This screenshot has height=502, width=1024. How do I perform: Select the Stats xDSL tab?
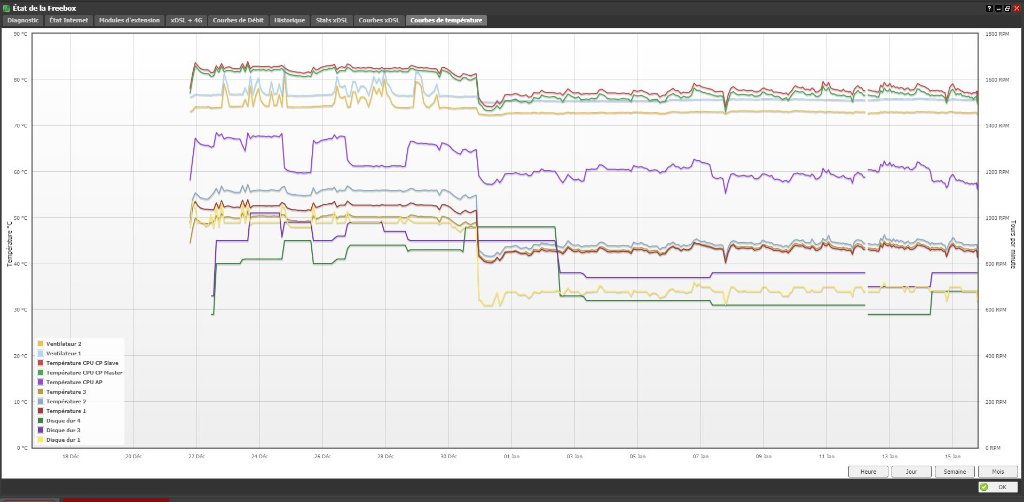tap(332, 20)
